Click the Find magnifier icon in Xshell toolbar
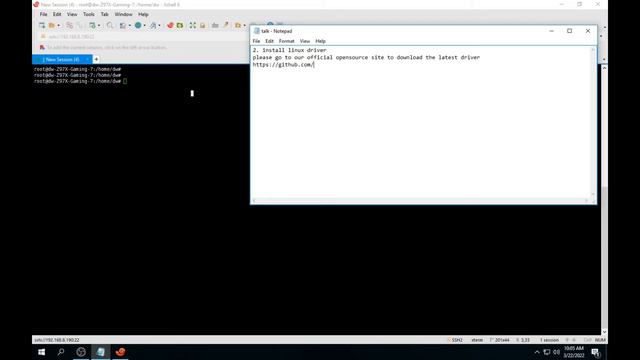The height and width of the screenshot is (360, 640). click(110, 25)
